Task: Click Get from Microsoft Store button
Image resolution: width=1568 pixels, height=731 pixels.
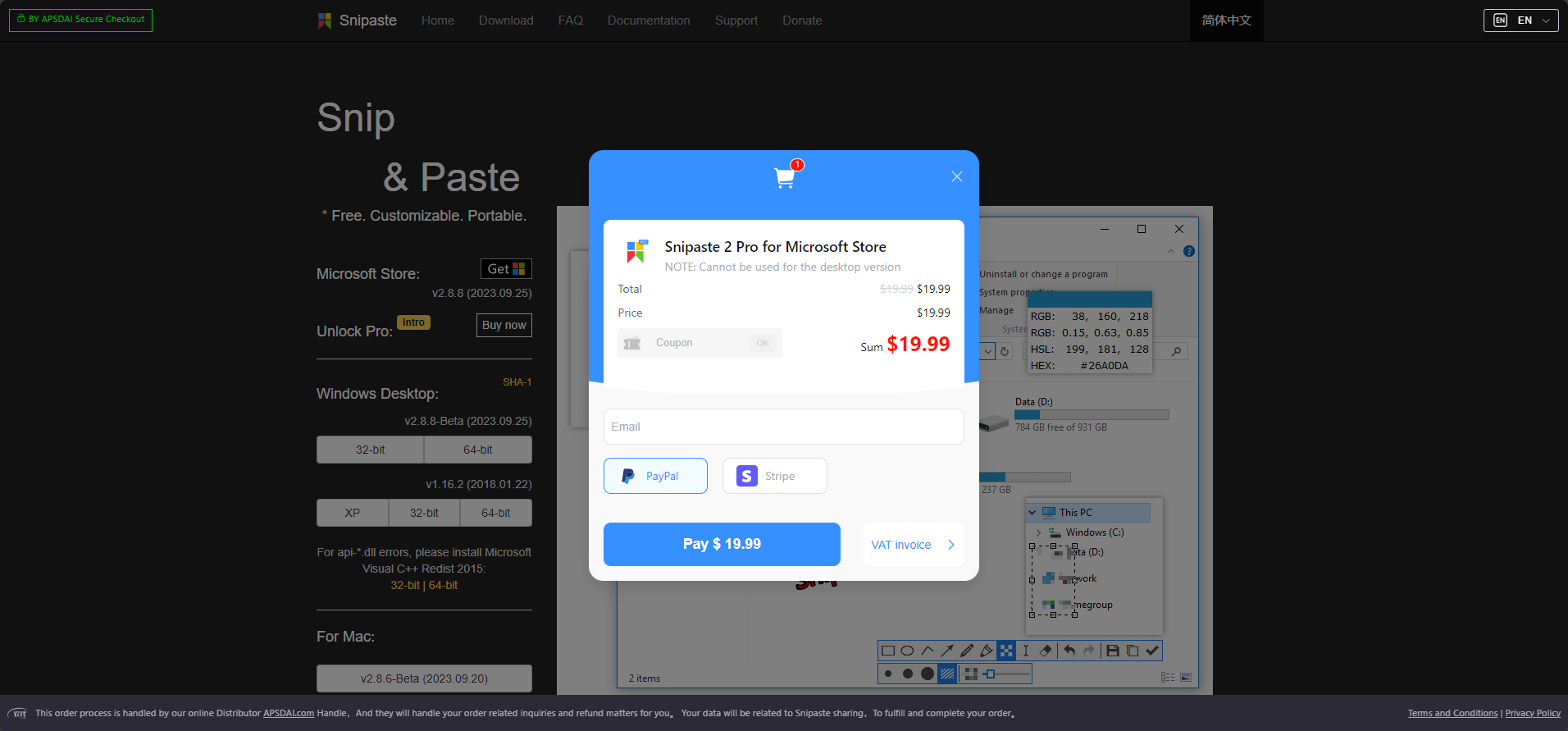Action: click(506, 269)
